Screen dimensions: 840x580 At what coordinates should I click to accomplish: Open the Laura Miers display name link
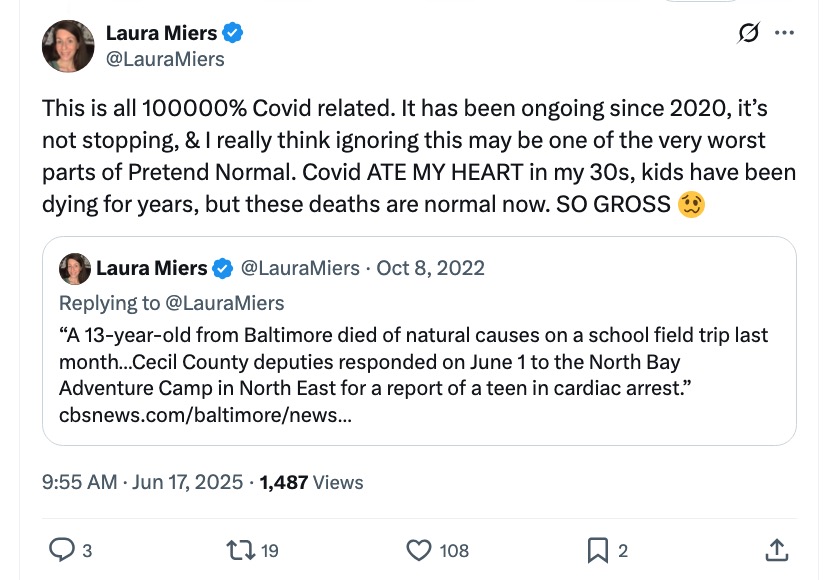pyautogui.click(x=161, y=33)
